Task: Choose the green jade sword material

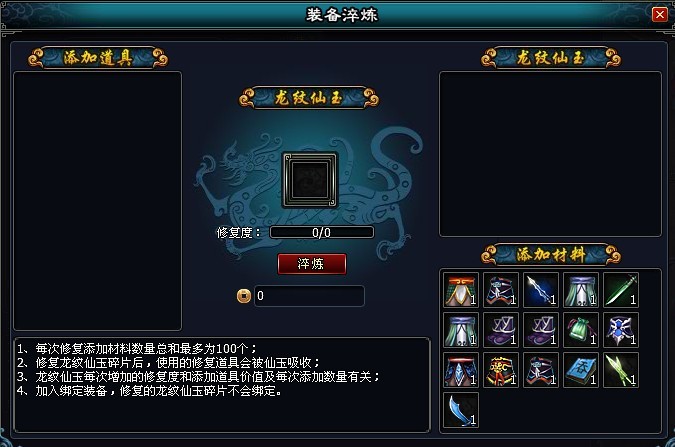Action: click(621, 290)
